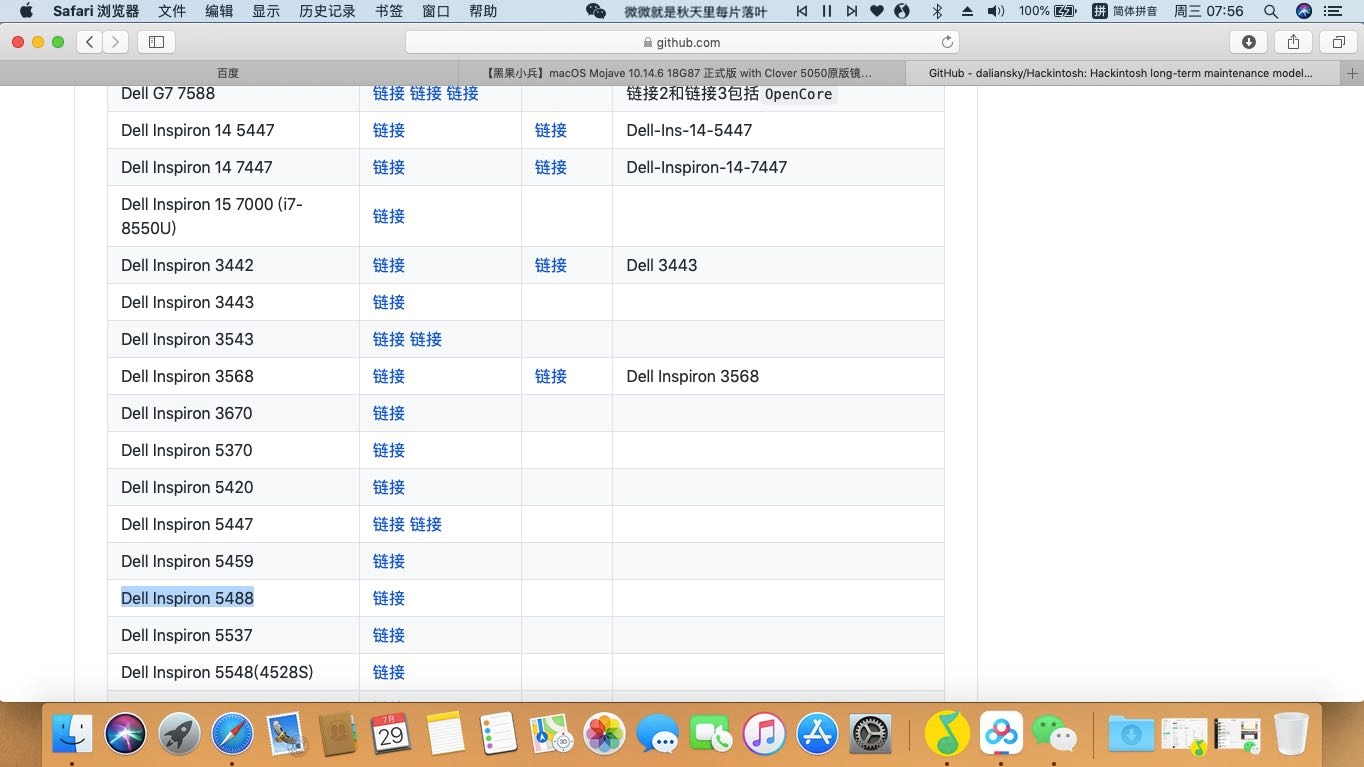Open Photos from the Dock
Image resolution: width=1364 pixels, height=767 pixels.
coord(604,735)
